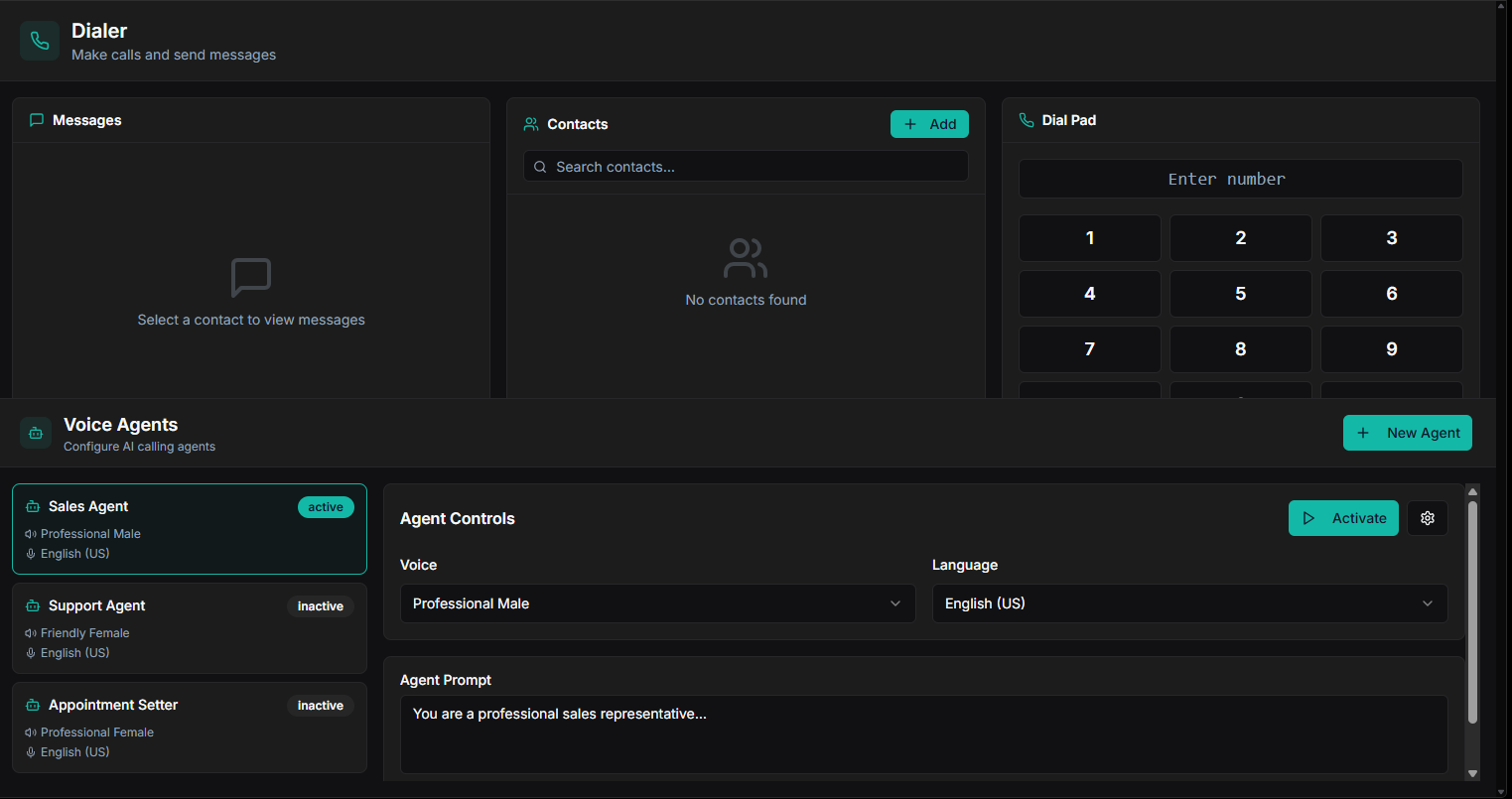Focus the Enter number input field
The height and width of the screenshot is (799, 1512).
point(1240,179)
